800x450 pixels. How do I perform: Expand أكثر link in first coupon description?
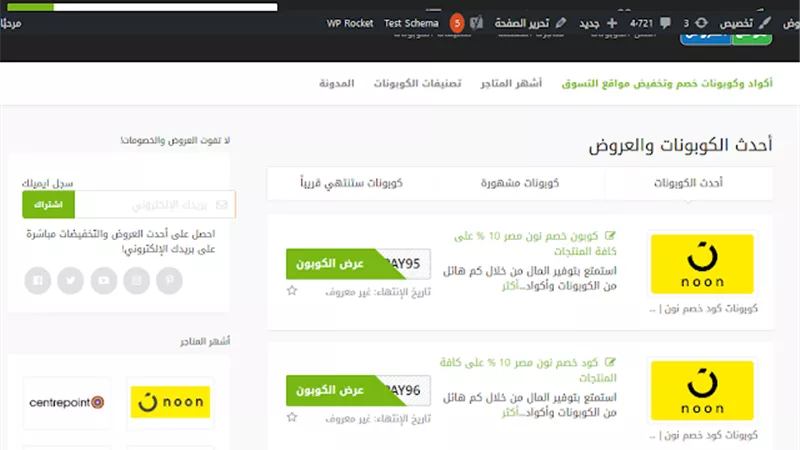[x=510, y=286]
